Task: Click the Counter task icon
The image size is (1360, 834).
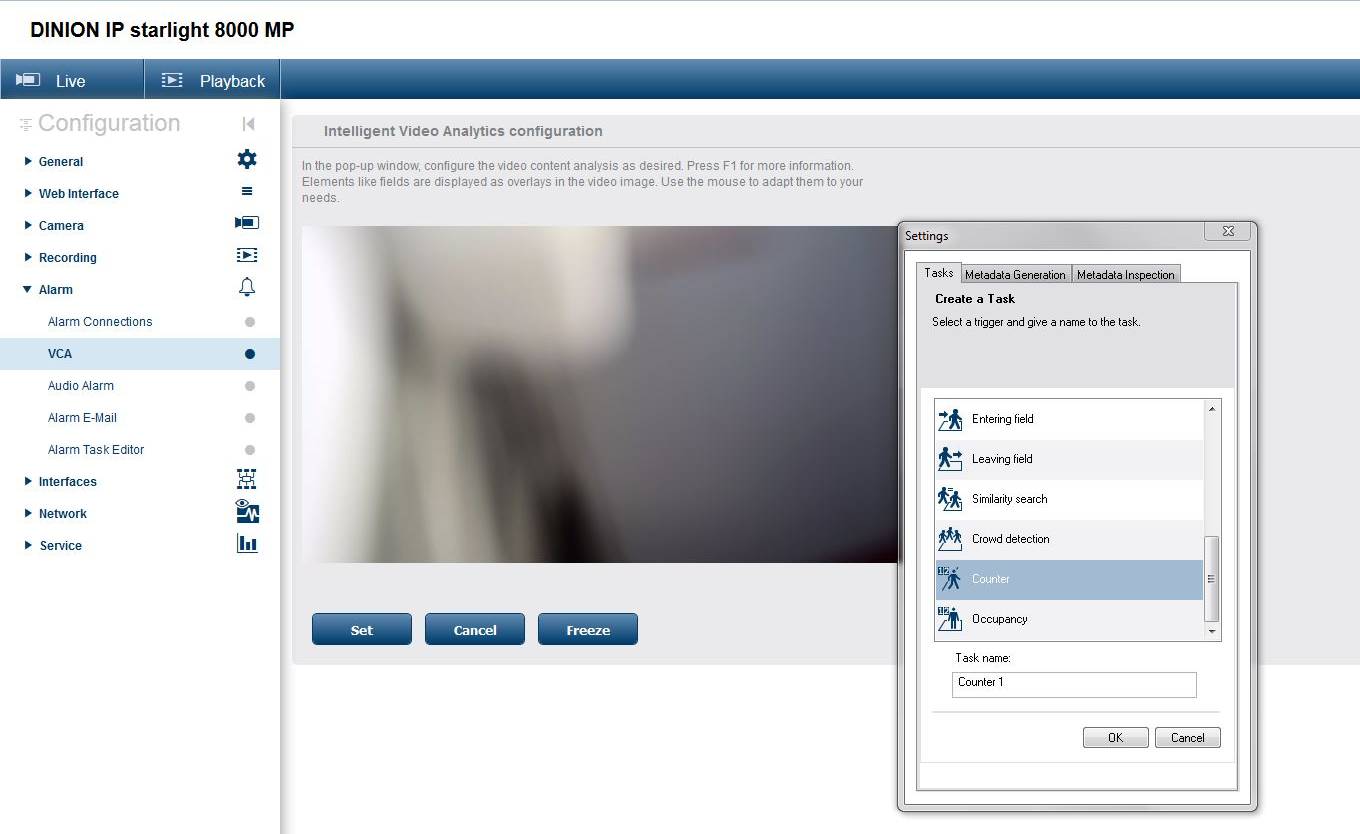Action: point(950,579)
